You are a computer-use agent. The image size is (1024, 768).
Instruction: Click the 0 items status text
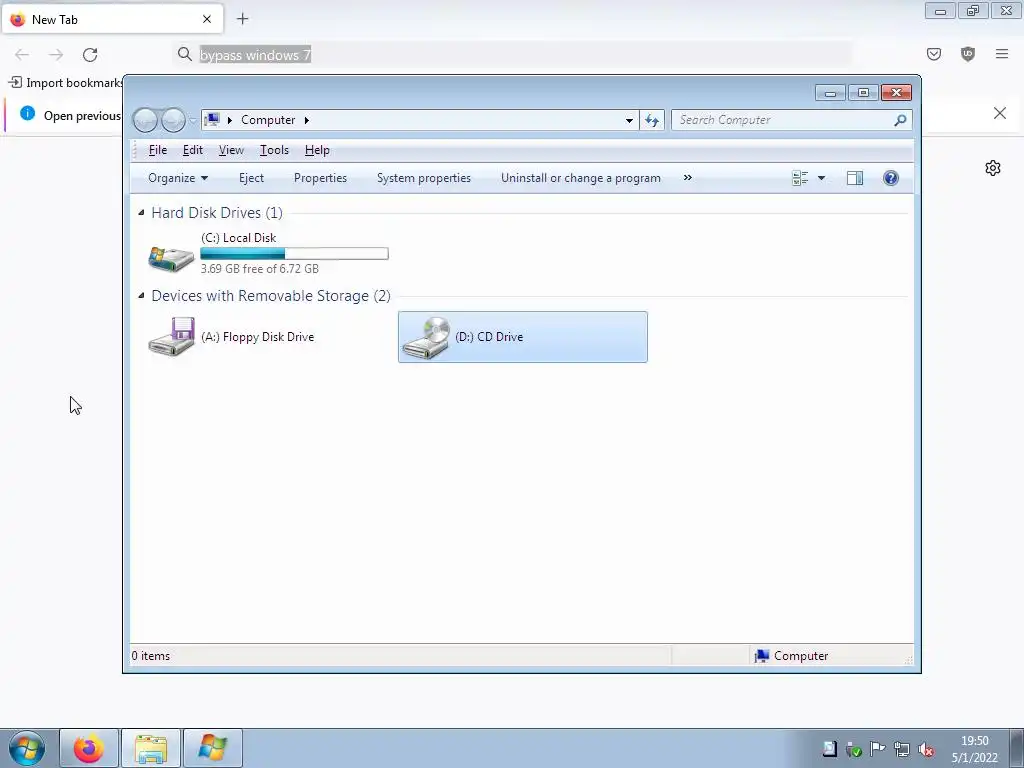pyautogui.click(x=151, y=656)
